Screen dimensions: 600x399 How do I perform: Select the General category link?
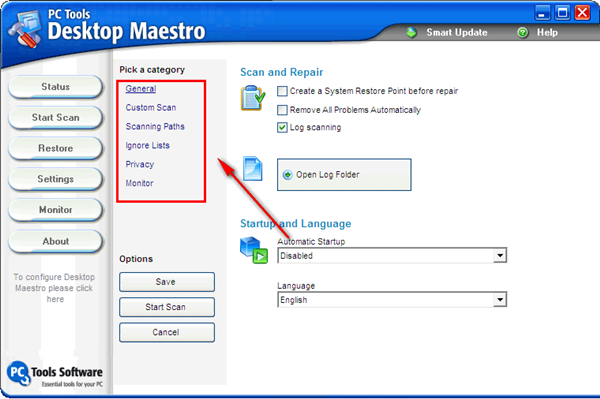pyautogui.click(x=141, y=89)
